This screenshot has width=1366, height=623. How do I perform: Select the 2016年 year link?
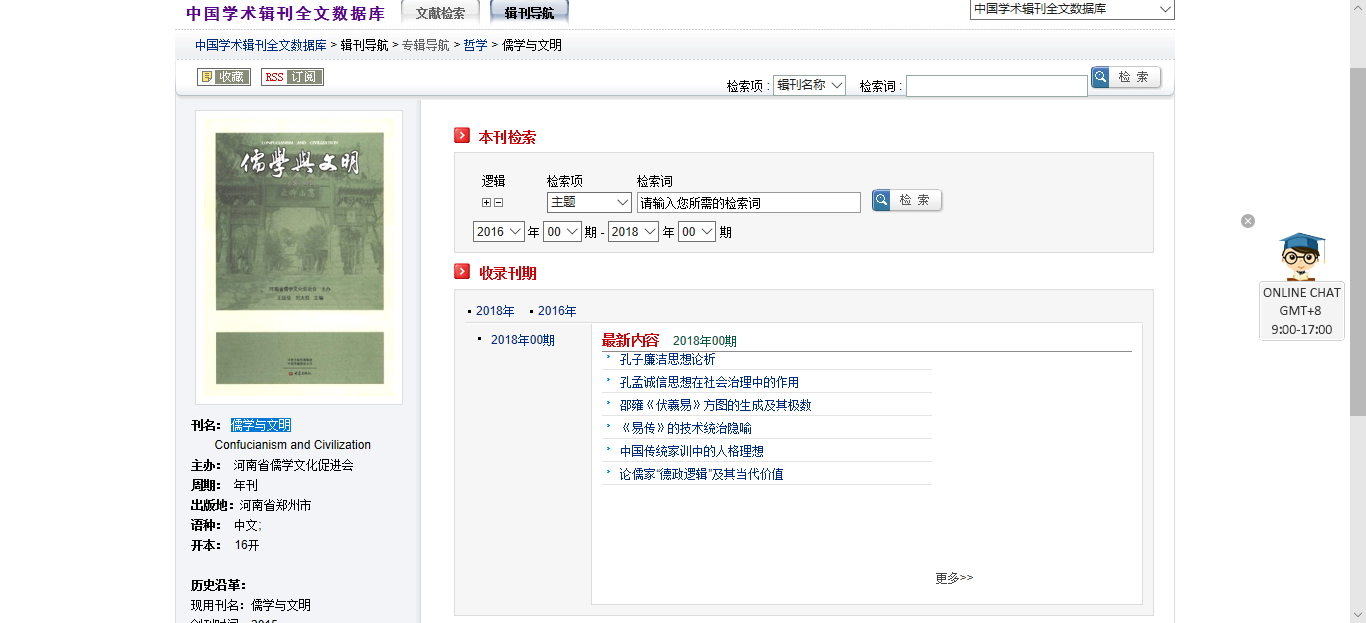tap(557, 311)
